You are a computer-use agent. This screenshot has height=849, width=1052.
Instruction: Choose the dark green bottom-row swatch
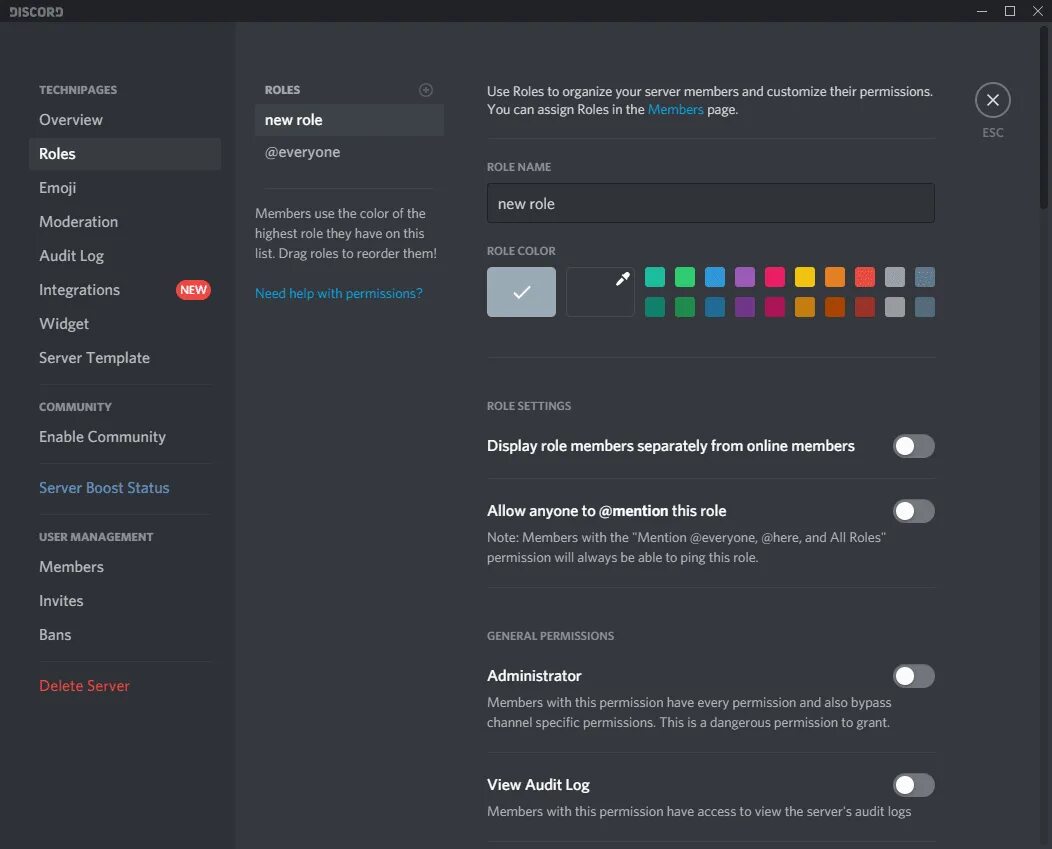click(x=684, y=307)
